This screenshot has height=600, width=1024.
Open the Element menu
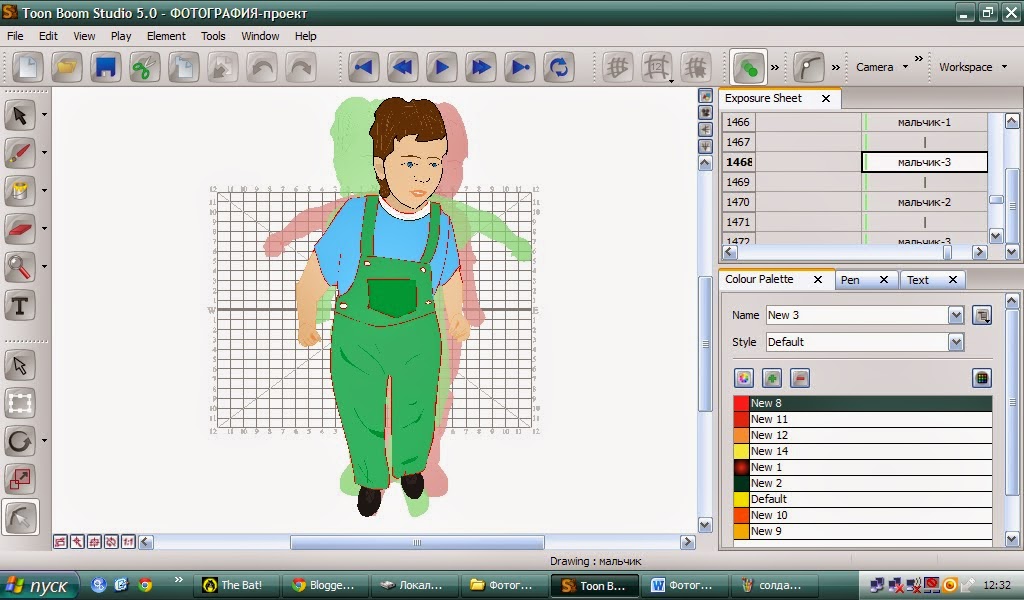click(x=166, y=36)
